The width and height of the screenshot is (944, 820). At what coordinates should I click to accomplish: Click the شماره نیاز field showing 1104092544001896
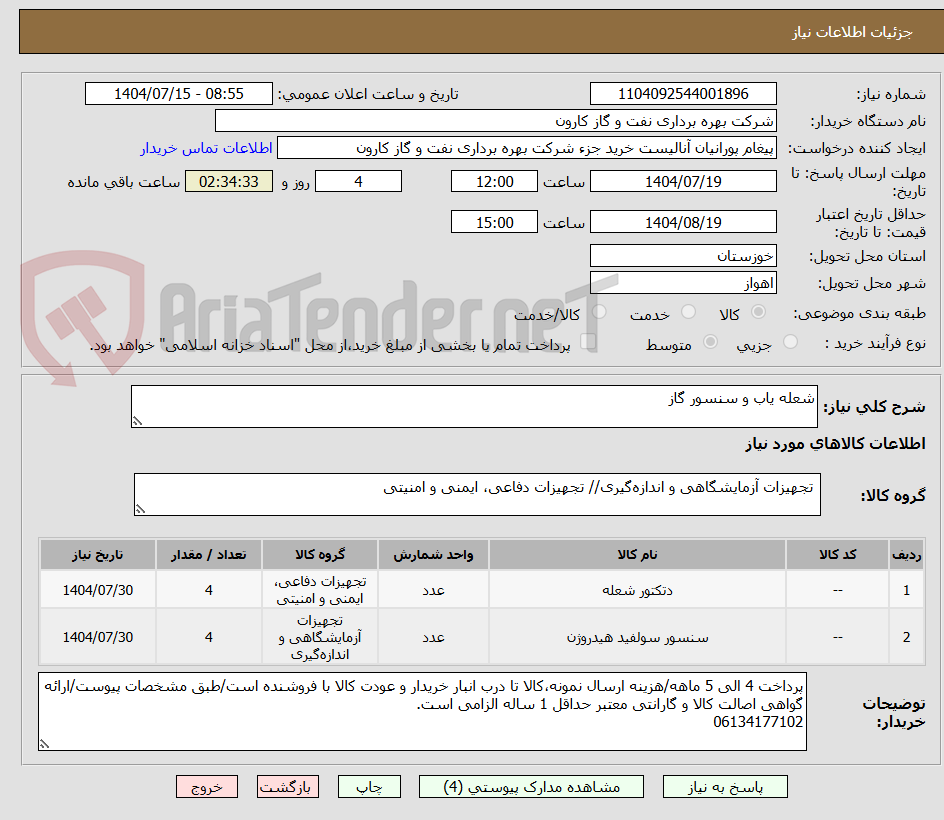(x=683, y=93)
